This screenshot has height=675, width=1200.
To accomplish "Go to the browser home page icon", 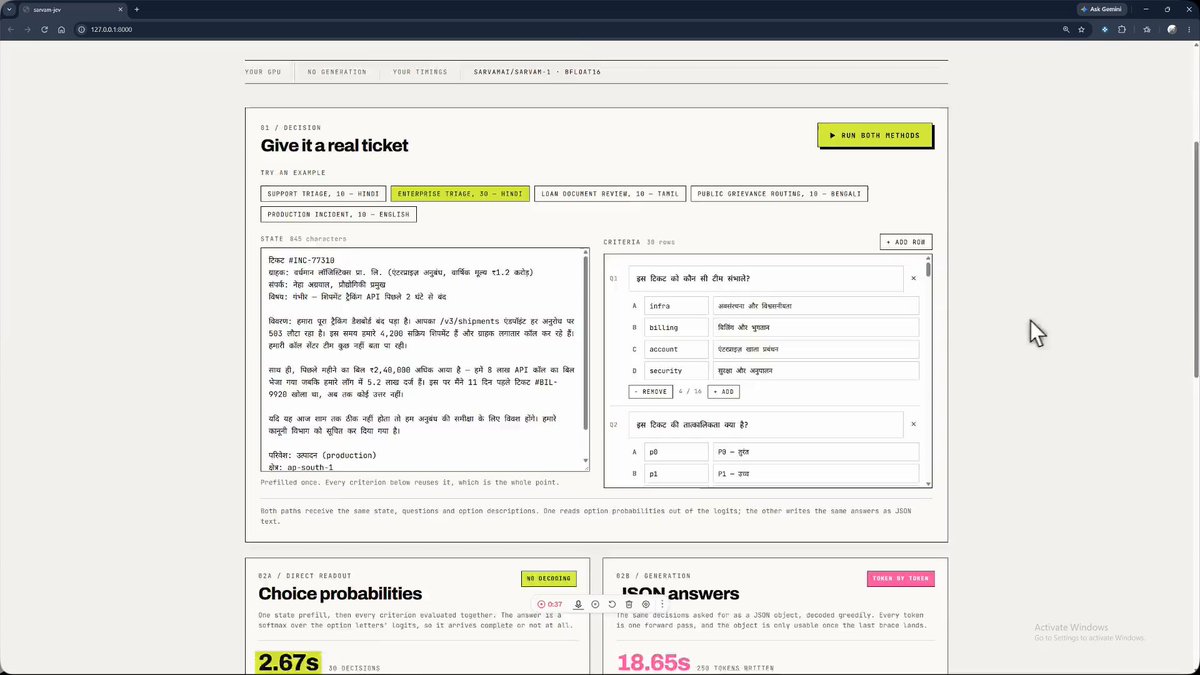I will click(62, 29).
